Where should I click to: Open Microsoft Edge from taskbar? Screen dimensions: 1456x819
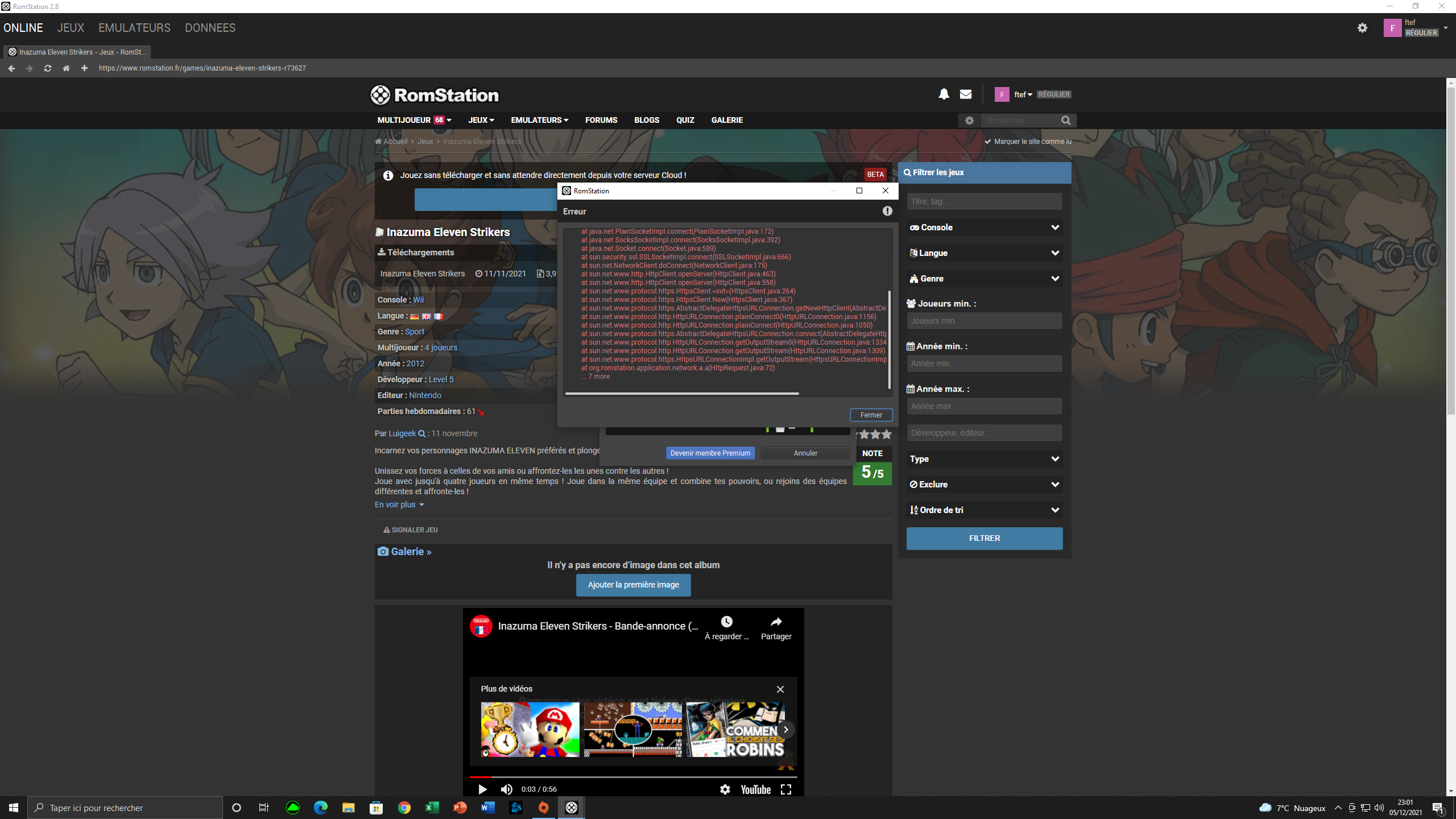[x=321, y=808]
